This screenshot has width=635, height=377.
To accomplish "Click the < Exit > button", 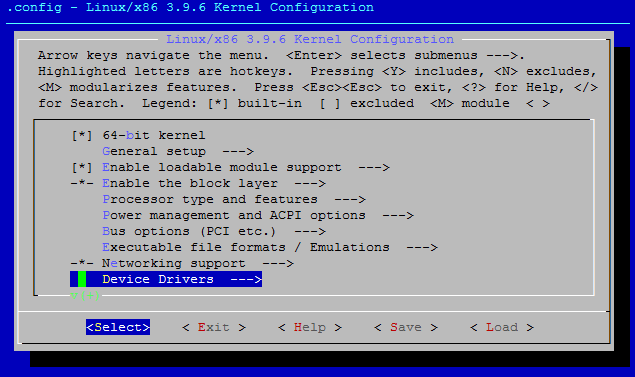I will coord(214,327).
